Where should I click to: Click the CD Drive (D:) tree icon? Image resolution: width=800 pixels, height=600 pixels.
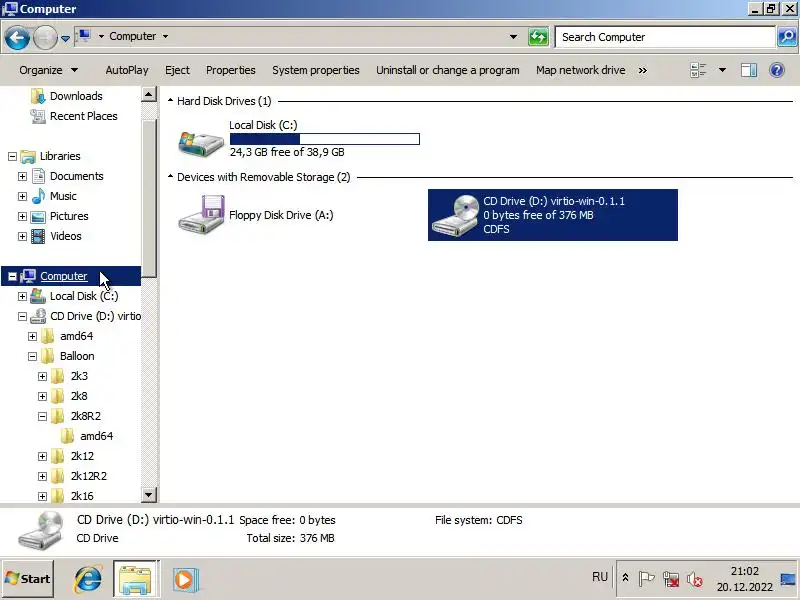click(38, 316)
